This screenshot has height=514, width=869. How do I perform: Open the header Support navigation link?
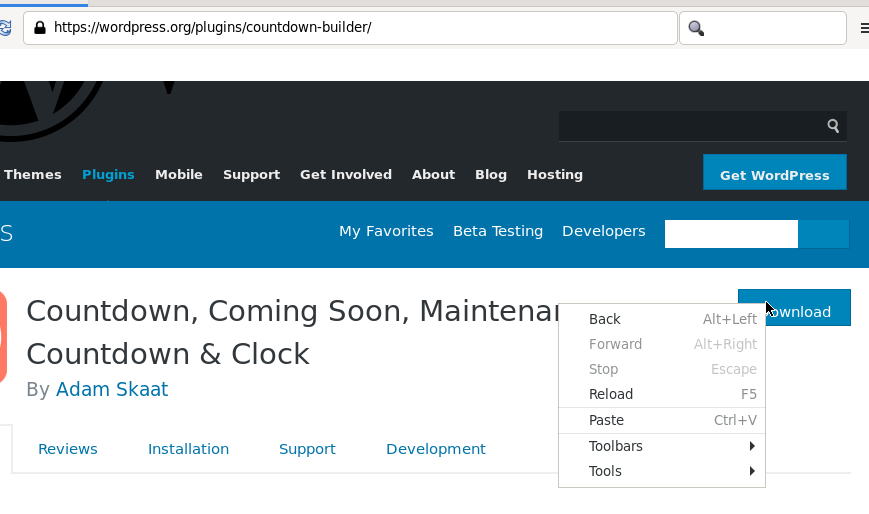tap(252, 175)
